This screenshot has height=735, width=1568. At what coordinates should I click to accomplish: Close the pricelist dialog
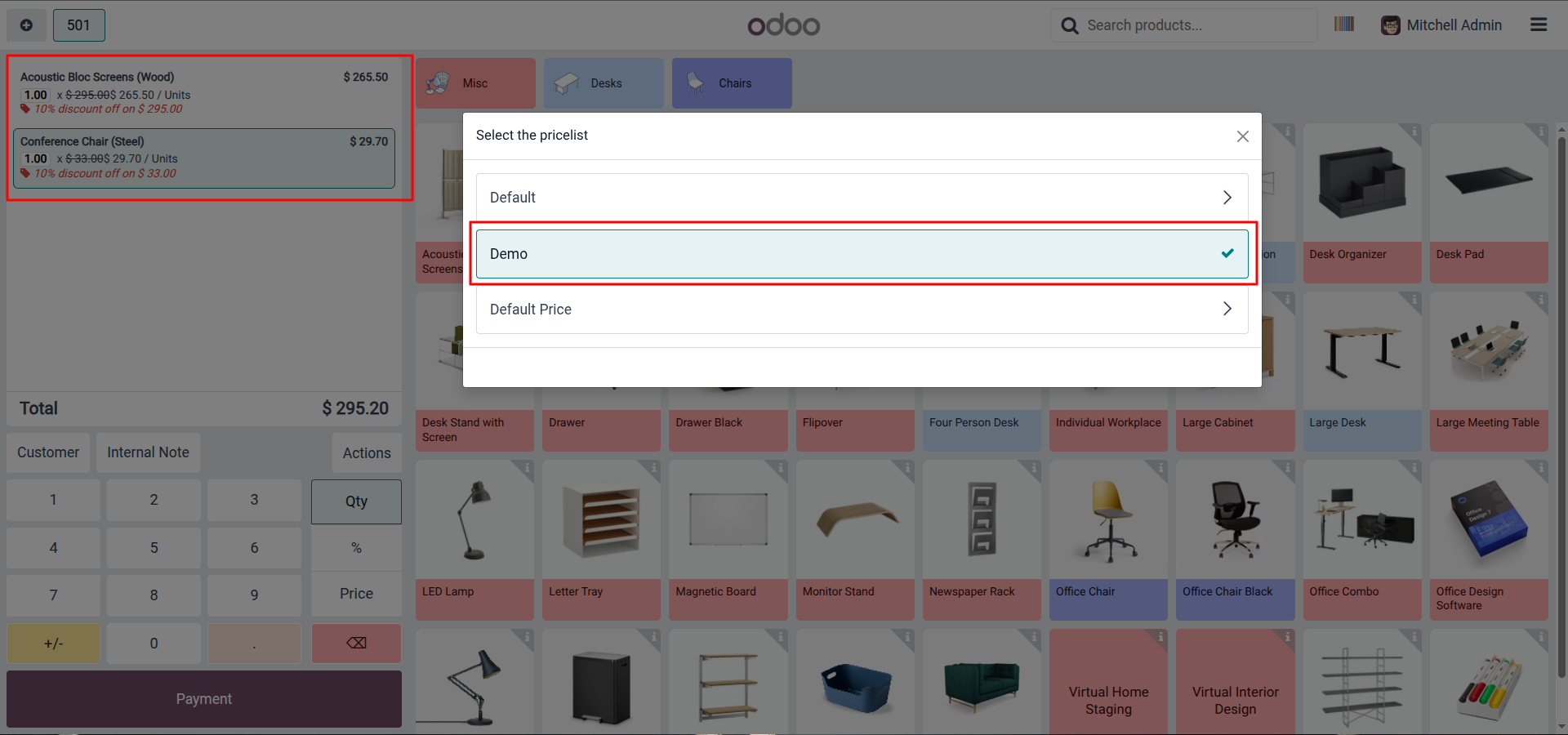coord(1242,136)
